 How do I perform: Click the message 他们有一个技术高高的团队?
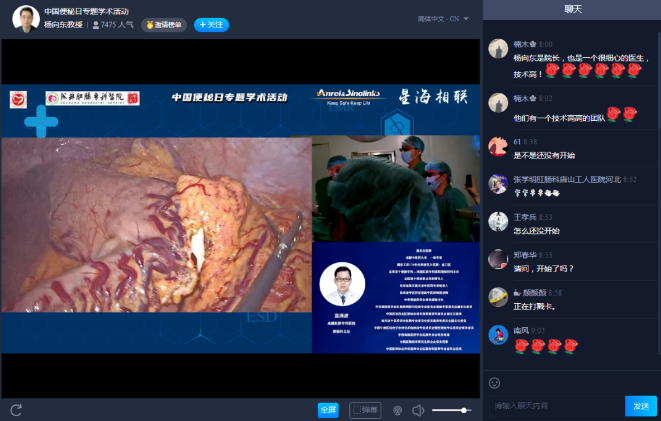pos(559,118)
